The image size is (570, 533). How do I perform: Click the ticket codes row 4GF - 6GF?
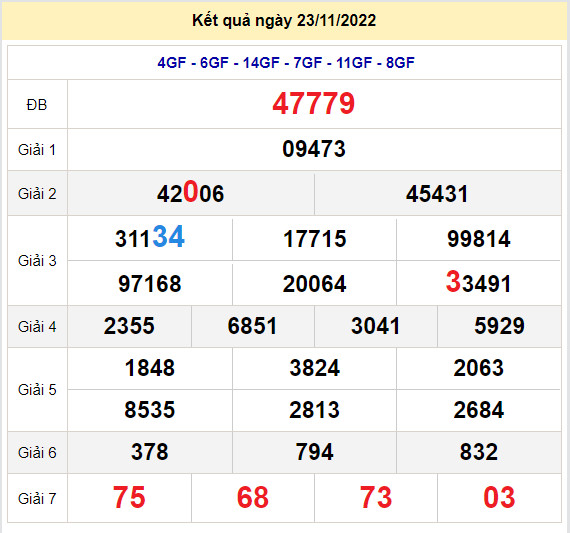pos(286,63)
